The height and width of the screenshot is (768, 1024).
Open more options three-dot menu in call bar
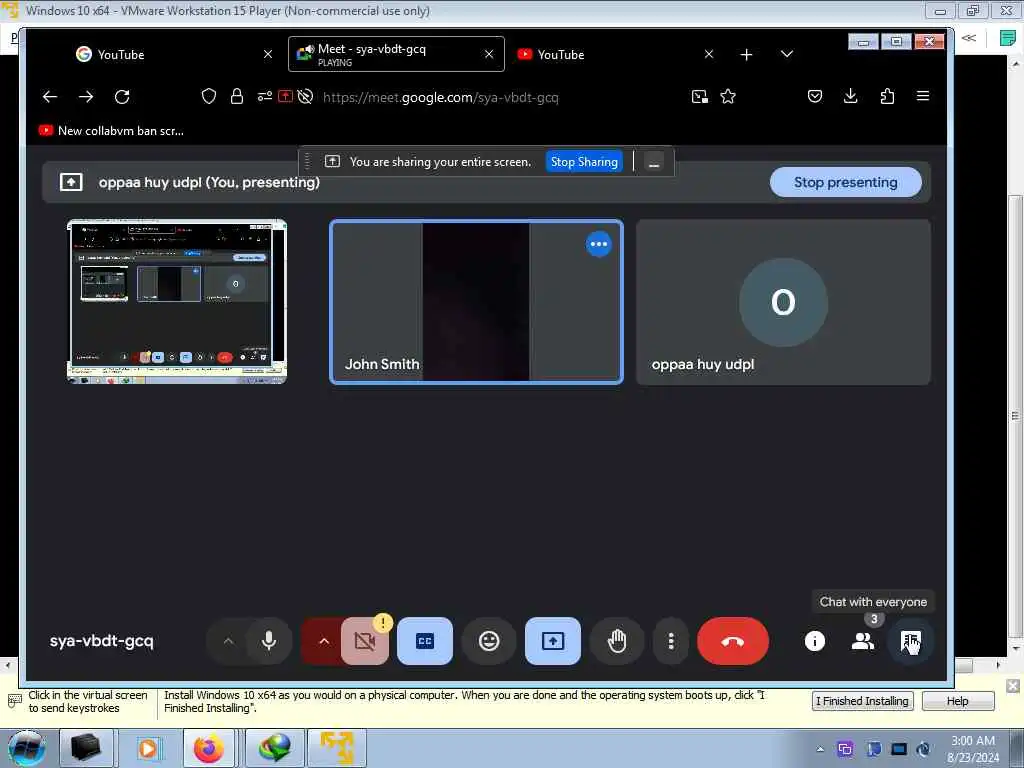point(671,641)
